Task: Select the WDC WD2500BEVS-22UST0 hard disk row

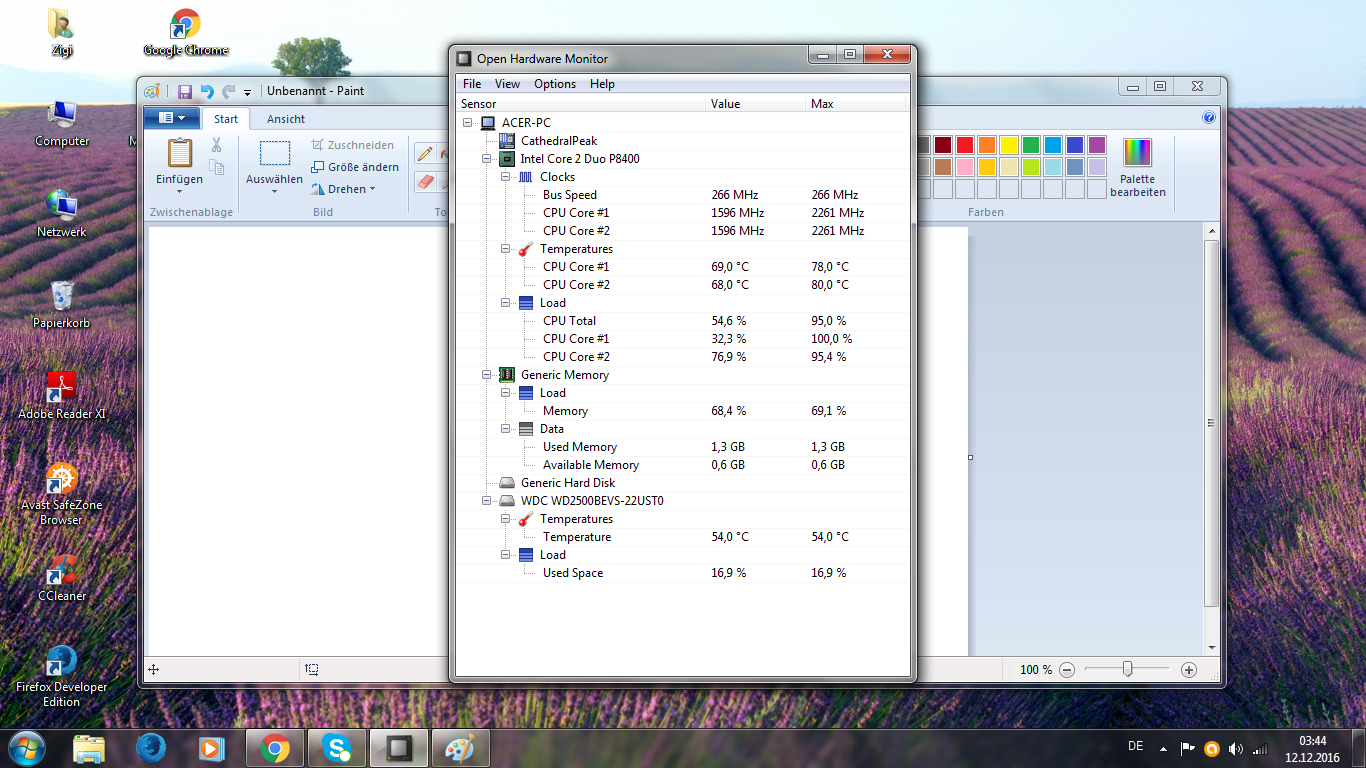Action: [591, 501]
